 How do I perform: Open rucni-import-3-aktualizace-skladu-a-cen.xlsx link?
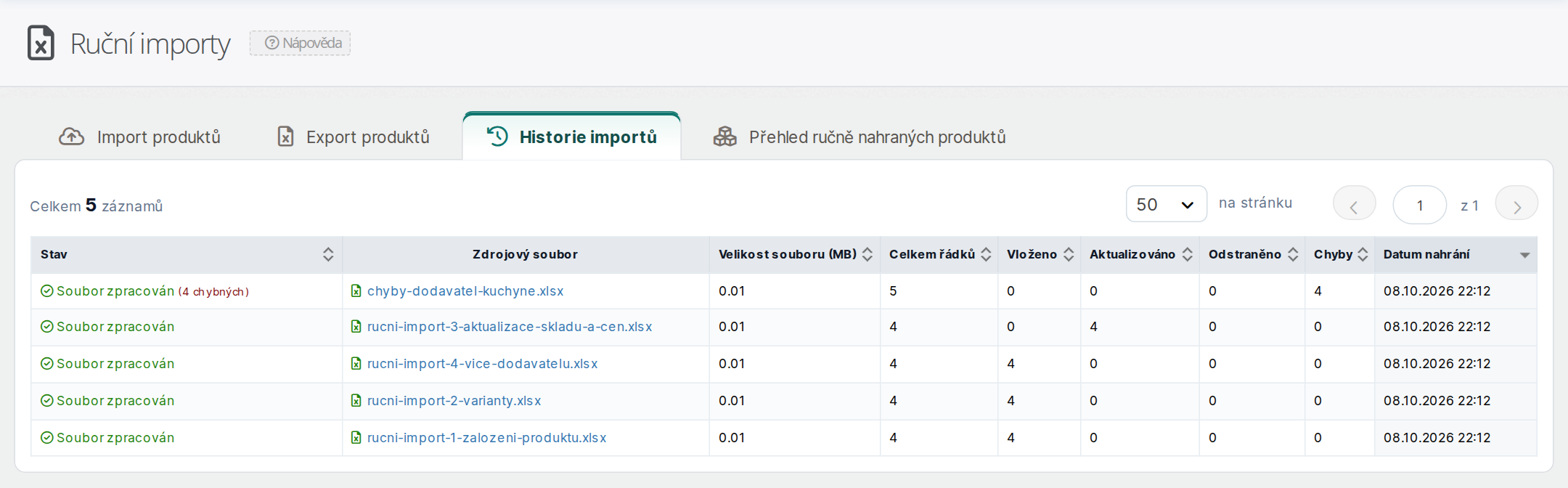pyautogui.click(x=510, y=327)
